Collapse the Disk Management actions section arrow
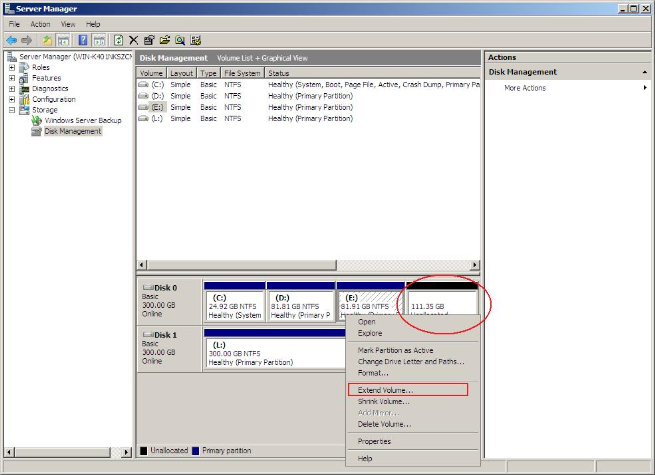 pyautogui.click(x=645, y=72)
